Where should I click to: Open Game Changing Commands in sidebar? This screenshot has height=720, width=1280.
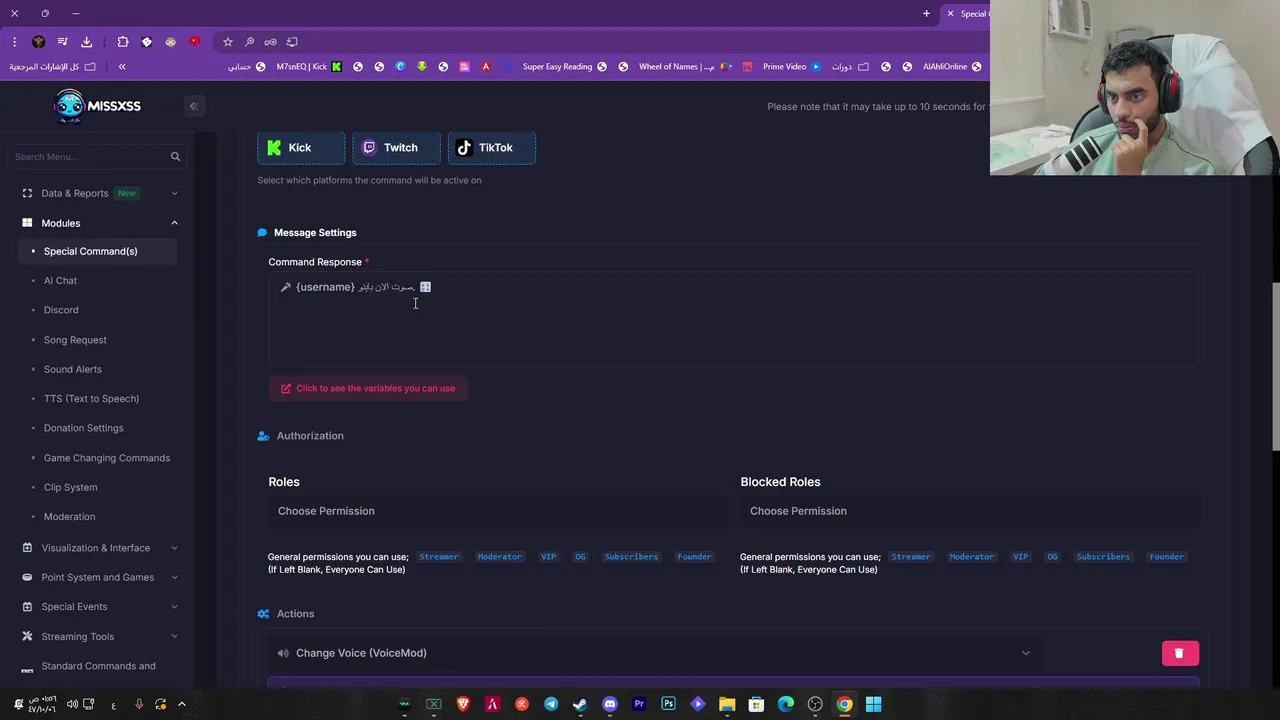point(107,458)
